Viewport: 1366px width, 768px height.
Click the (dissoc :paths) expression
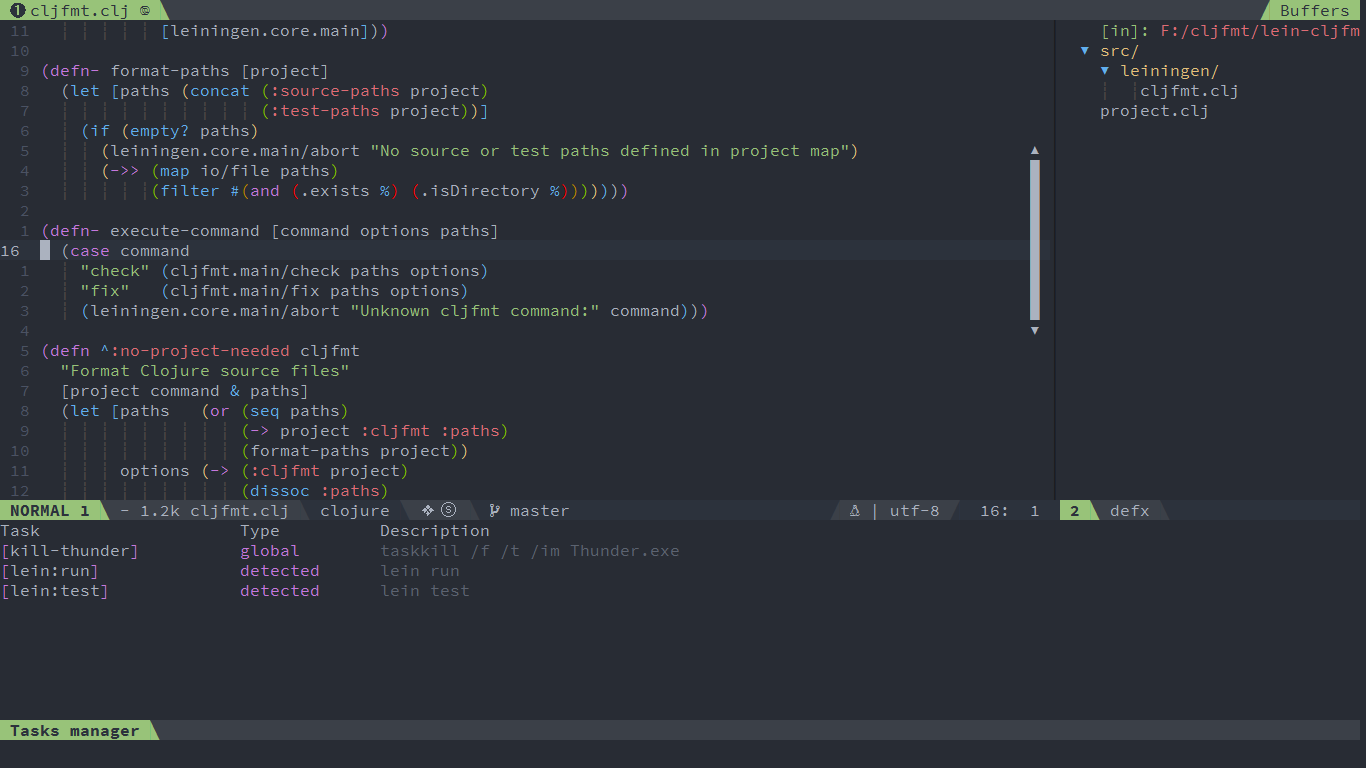315,491
